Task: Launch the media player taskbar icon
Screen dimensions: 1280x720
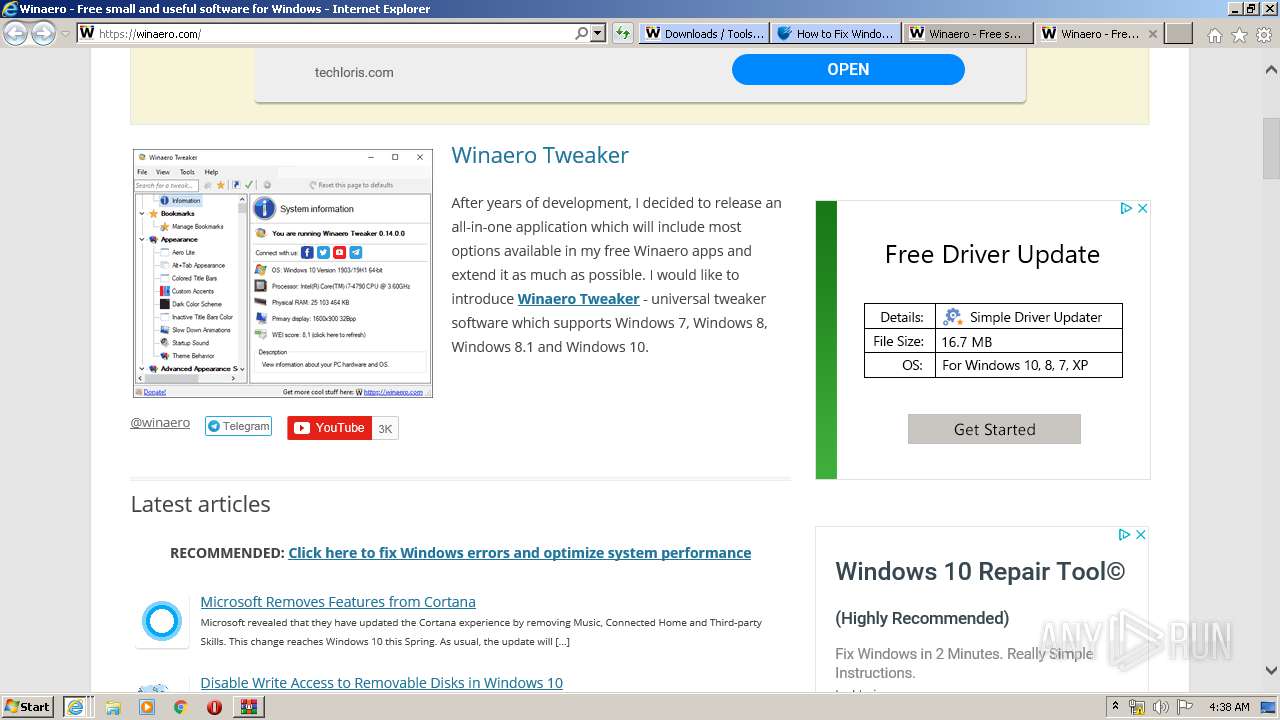Action: 147,707
